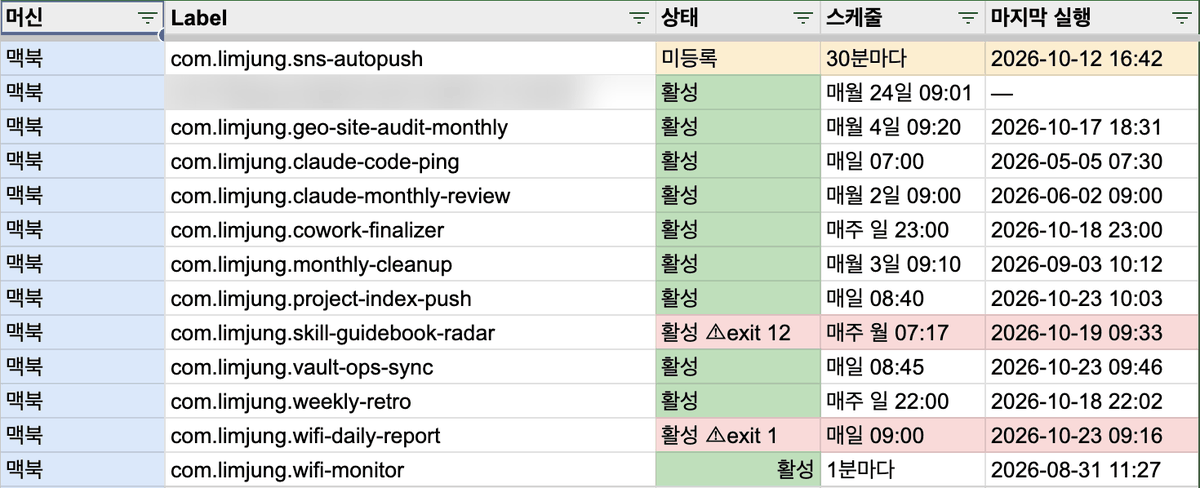
Task: Click the 매일 08:40 schedule cell
Action: [x=902, y=298]
